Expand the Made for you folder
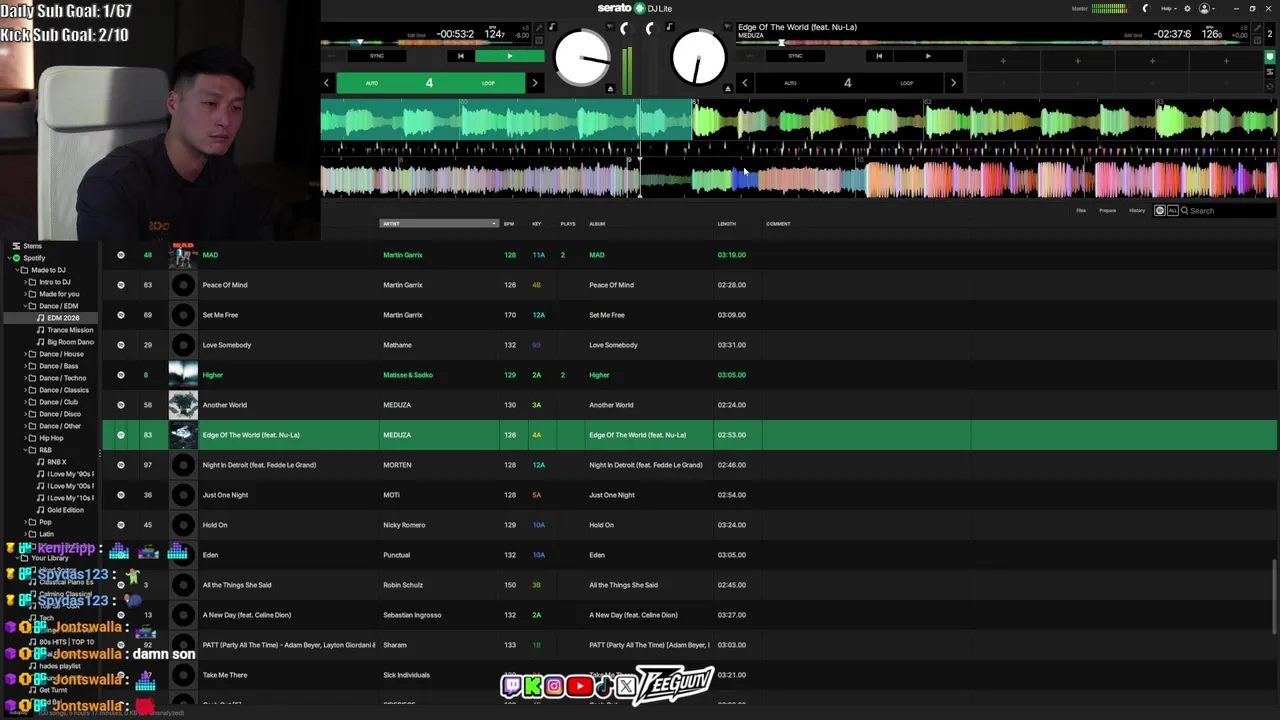This screenshot has height=720, width=1280. pos(24,294)
